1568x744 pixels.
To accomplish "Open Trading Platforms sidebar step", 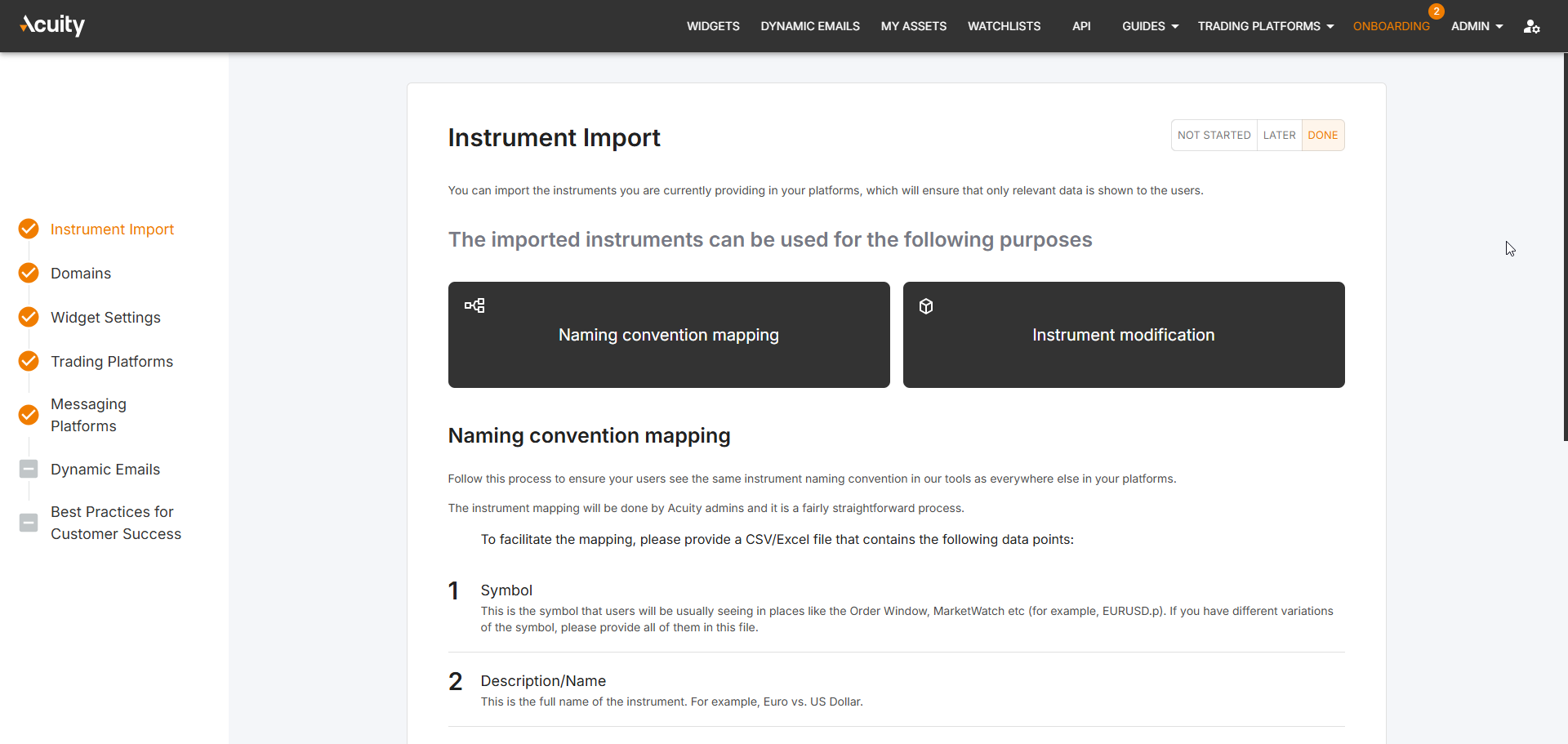I will click(x=112, y=362).
